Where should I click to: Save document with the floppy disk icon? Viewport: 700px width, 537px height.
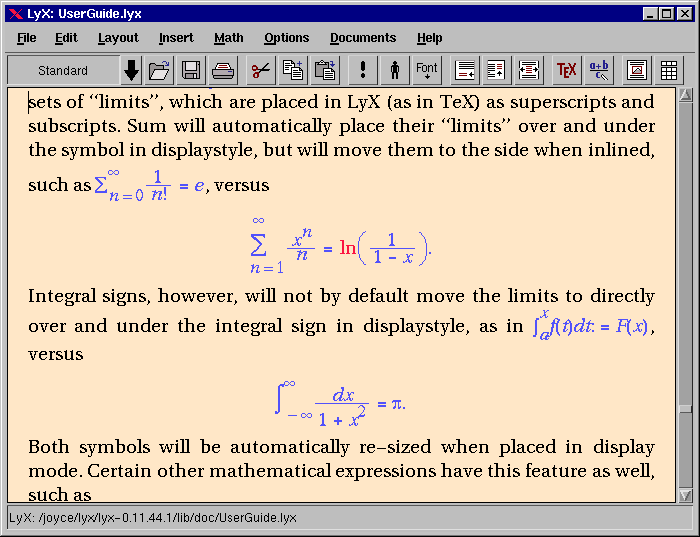pyautogui.click(x=191, y=70)
